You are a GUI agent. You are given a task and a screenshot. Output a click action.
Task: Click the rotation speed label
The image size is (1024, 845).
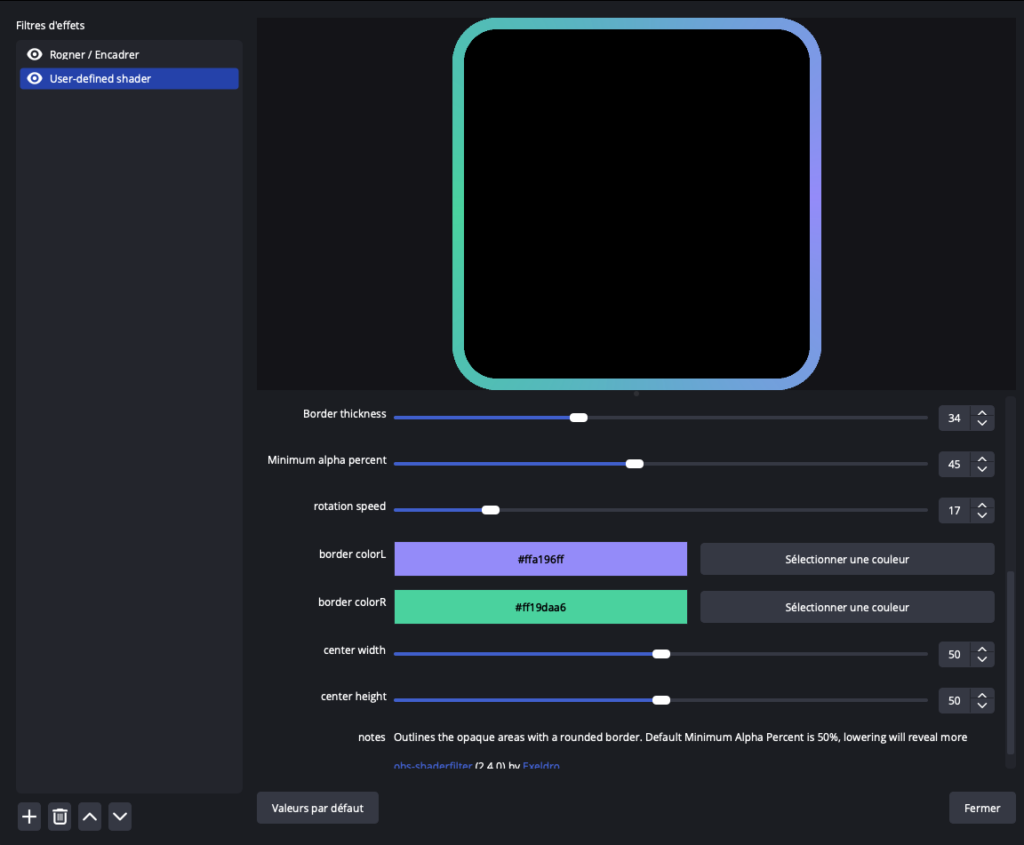(350, 507)
